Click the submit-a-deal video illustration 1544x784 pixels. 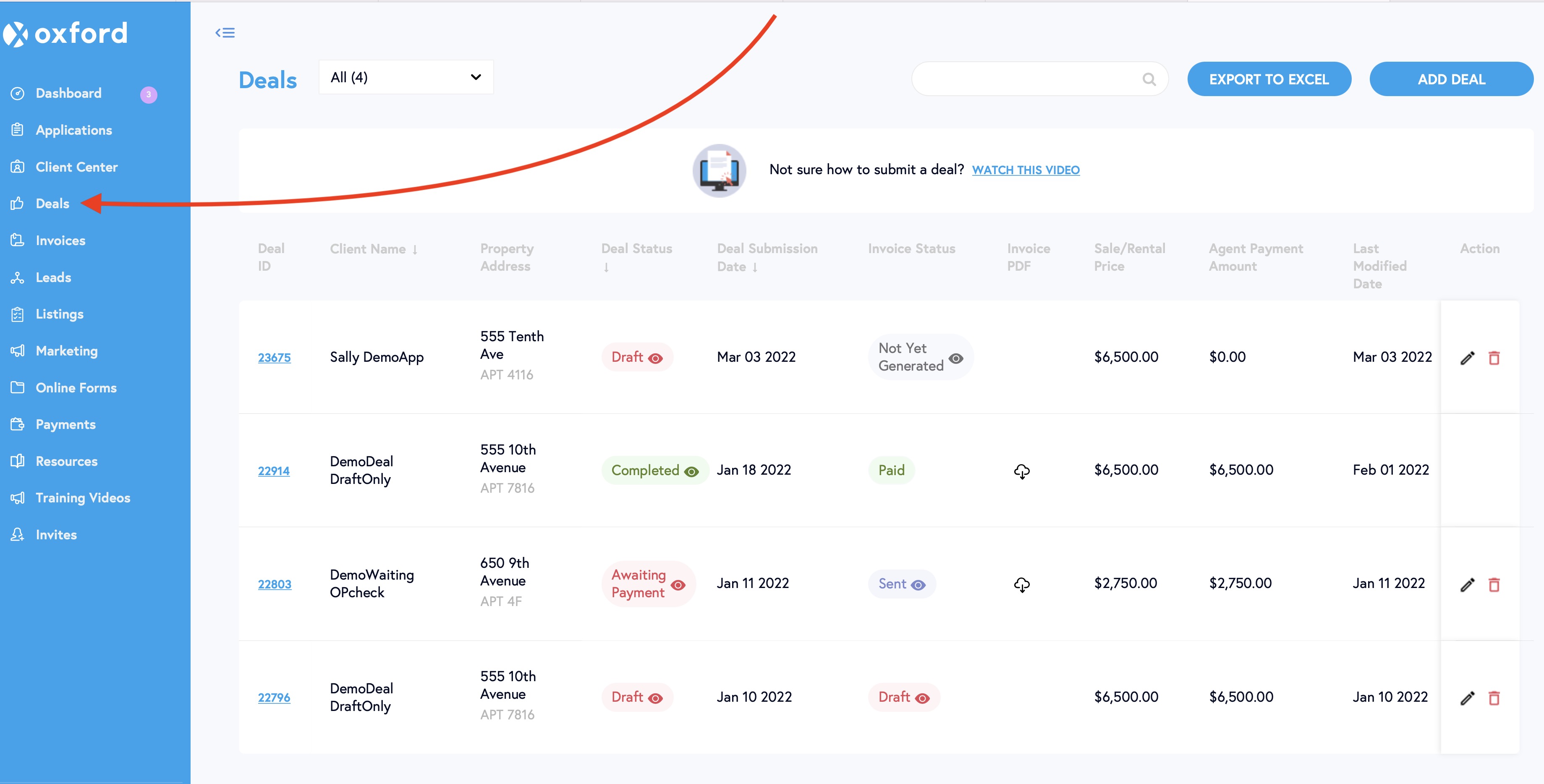pos(719,170)
